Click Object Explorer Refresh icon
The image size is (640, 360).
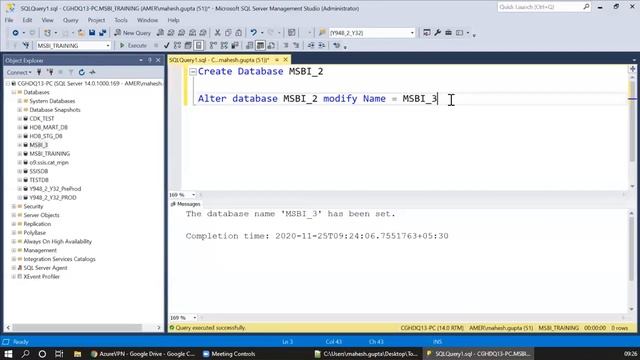82,72
